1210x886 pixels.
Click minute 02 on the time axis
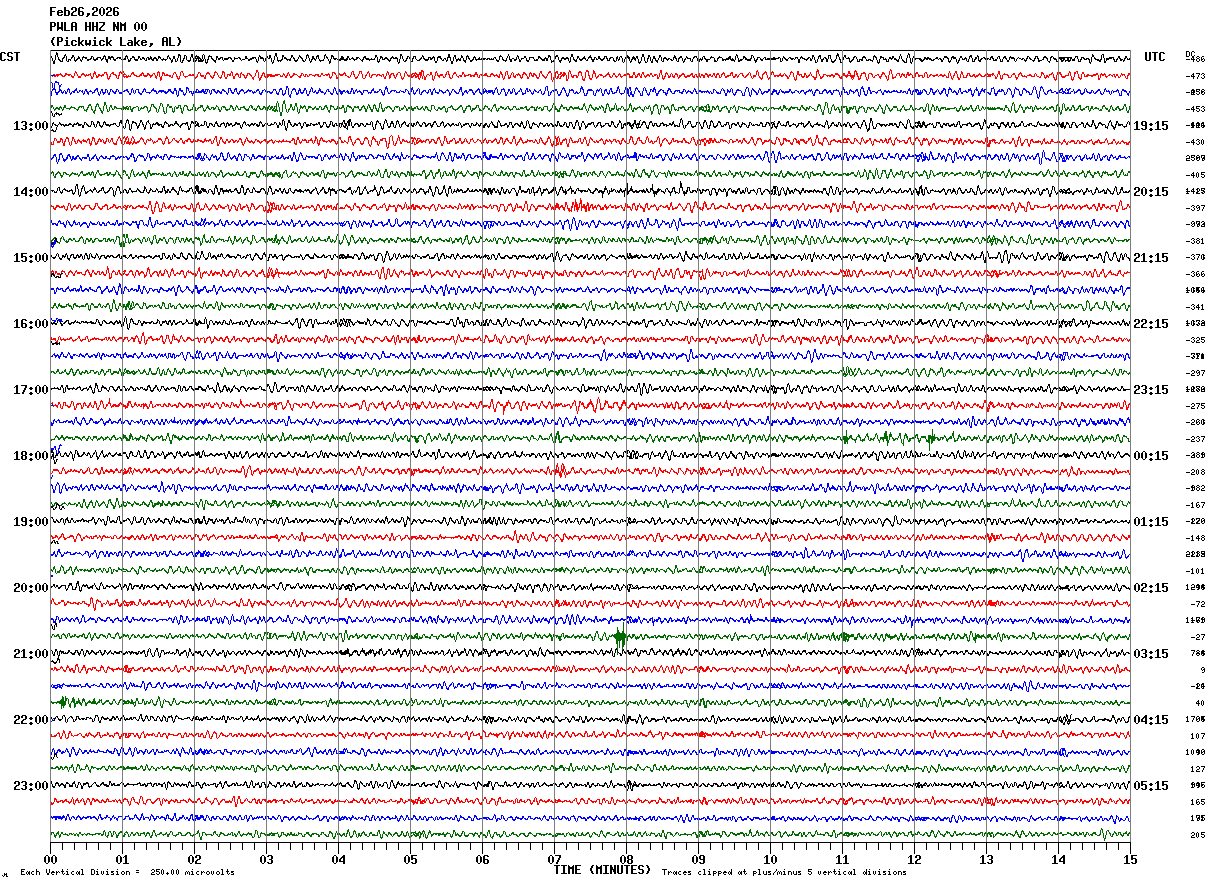[x=194, y=859]
